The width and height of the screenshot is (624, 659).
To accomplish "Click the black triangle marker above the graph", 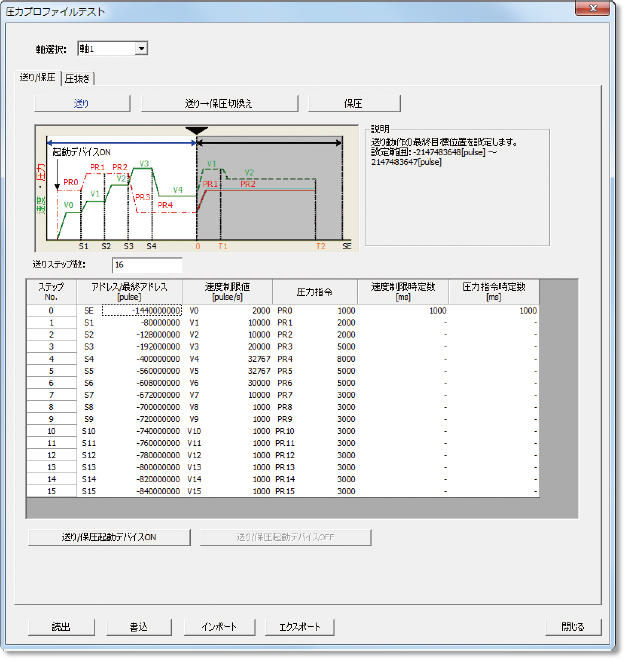I will click(197, 131).
